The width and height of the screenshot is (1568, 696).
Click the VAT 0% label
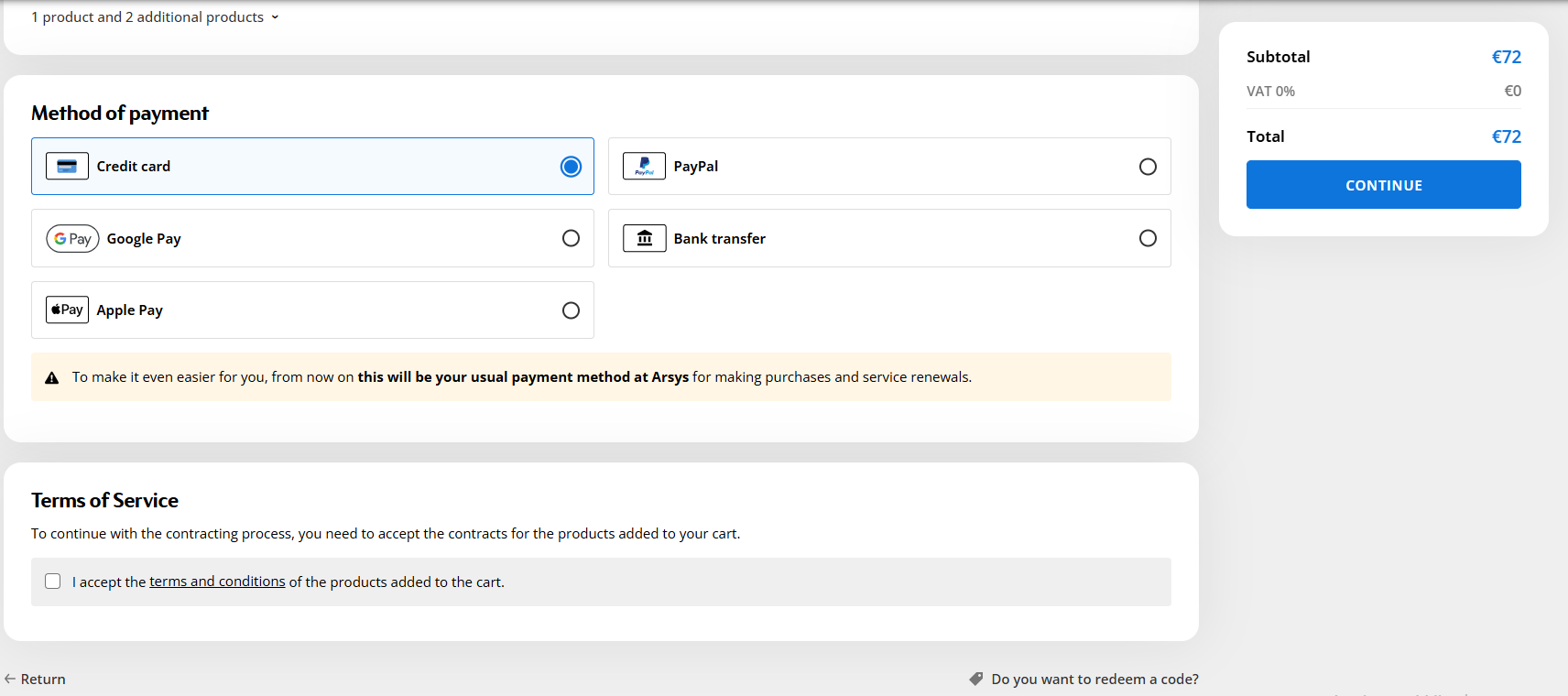(x=1270, y=91)
